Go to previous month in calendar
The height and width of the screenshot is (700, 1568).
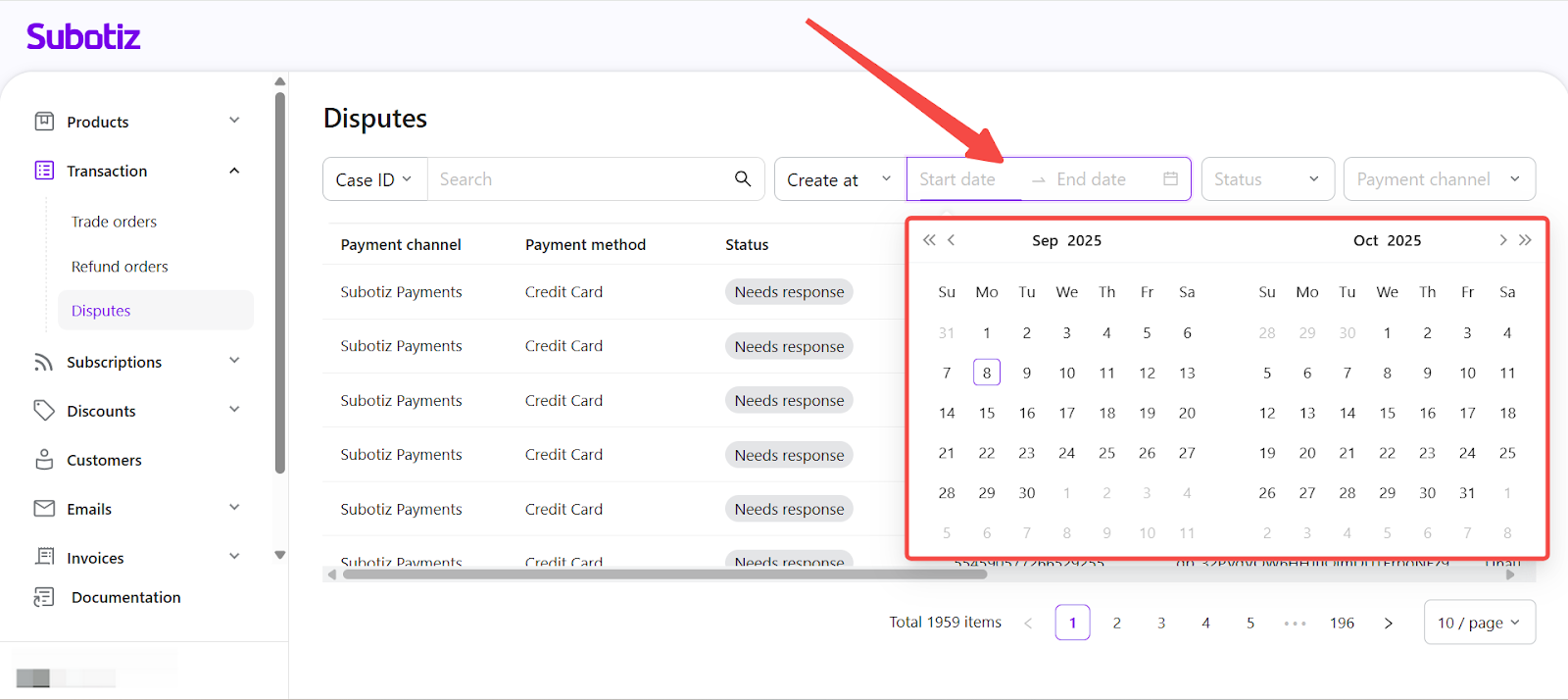[x=951, y=240]
